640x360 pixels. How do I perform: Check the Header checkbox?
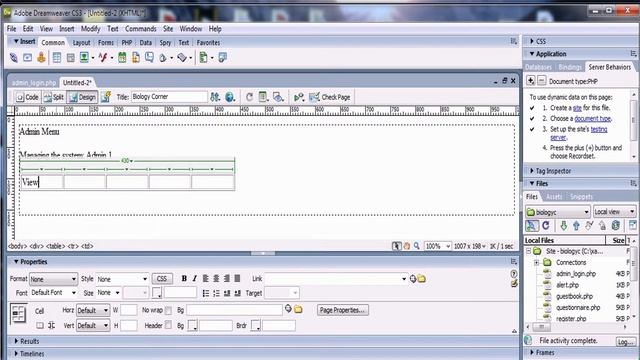click(x=168, y=325)
